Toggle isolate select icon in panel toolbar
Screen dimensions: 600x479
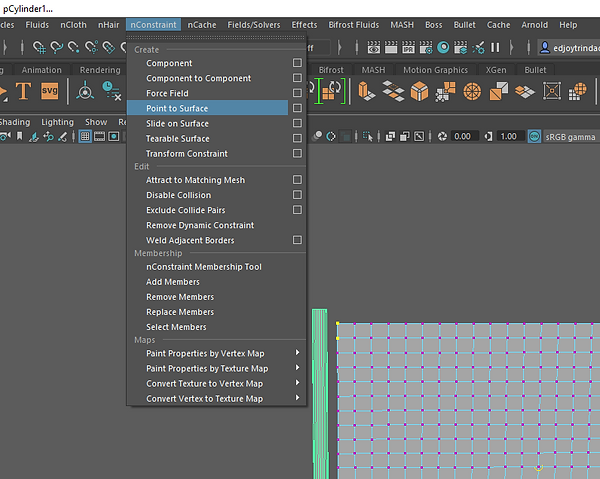point(368,136)
